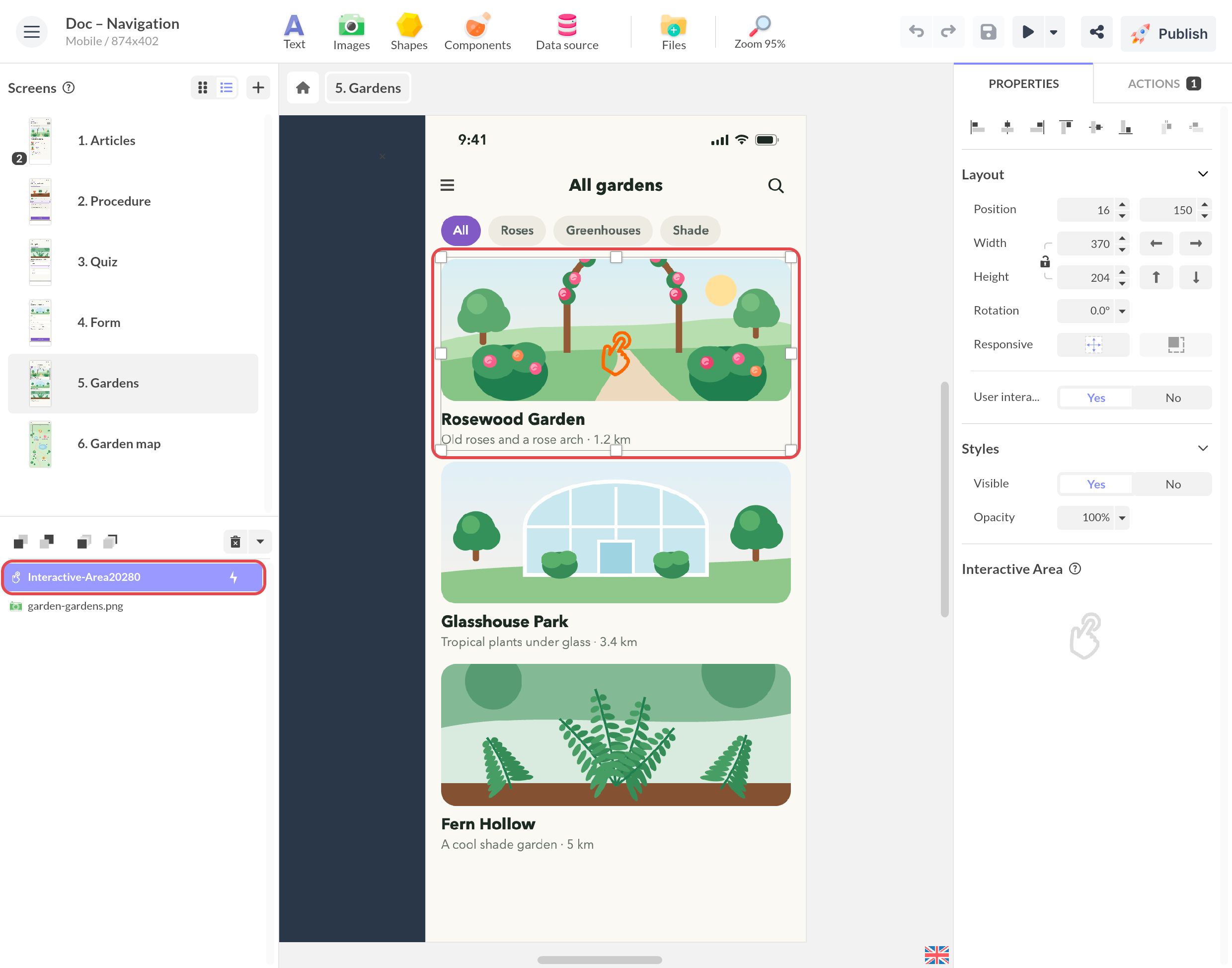Select the 6. Garden map screen
Screen dimensions: 1232x968
point(133,444)
